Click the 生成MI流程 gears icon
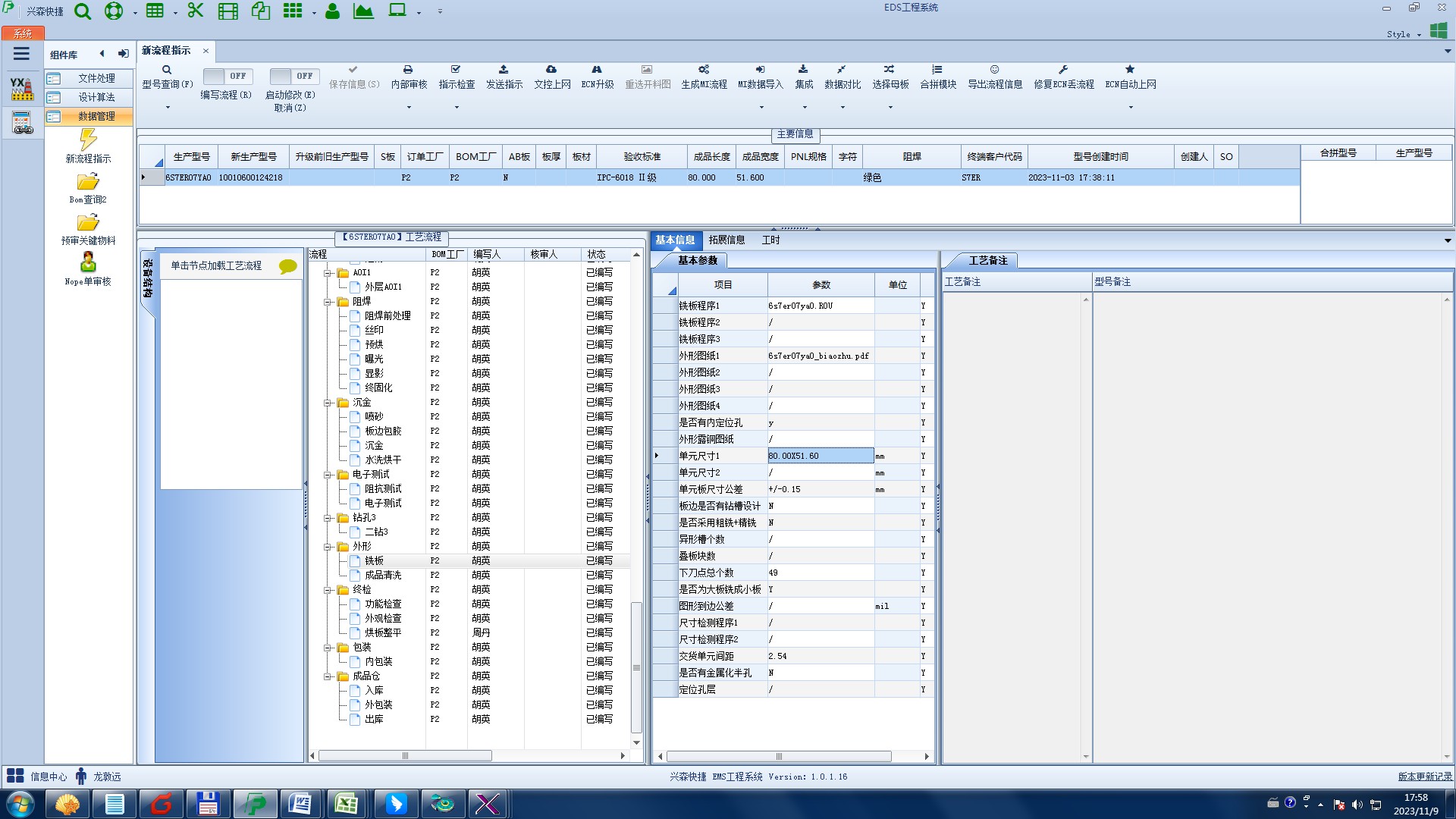The height and width of the screenshot is (819, 1456). coord(704,70)
